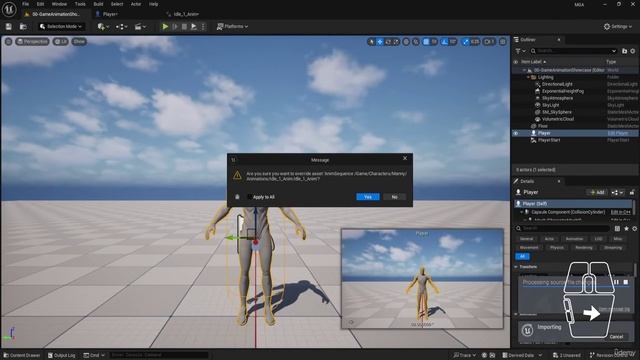Toggle rotation snapping angle icon
Image resolution: width=640 pixels, height=360 pixels.
coord(444,42)
